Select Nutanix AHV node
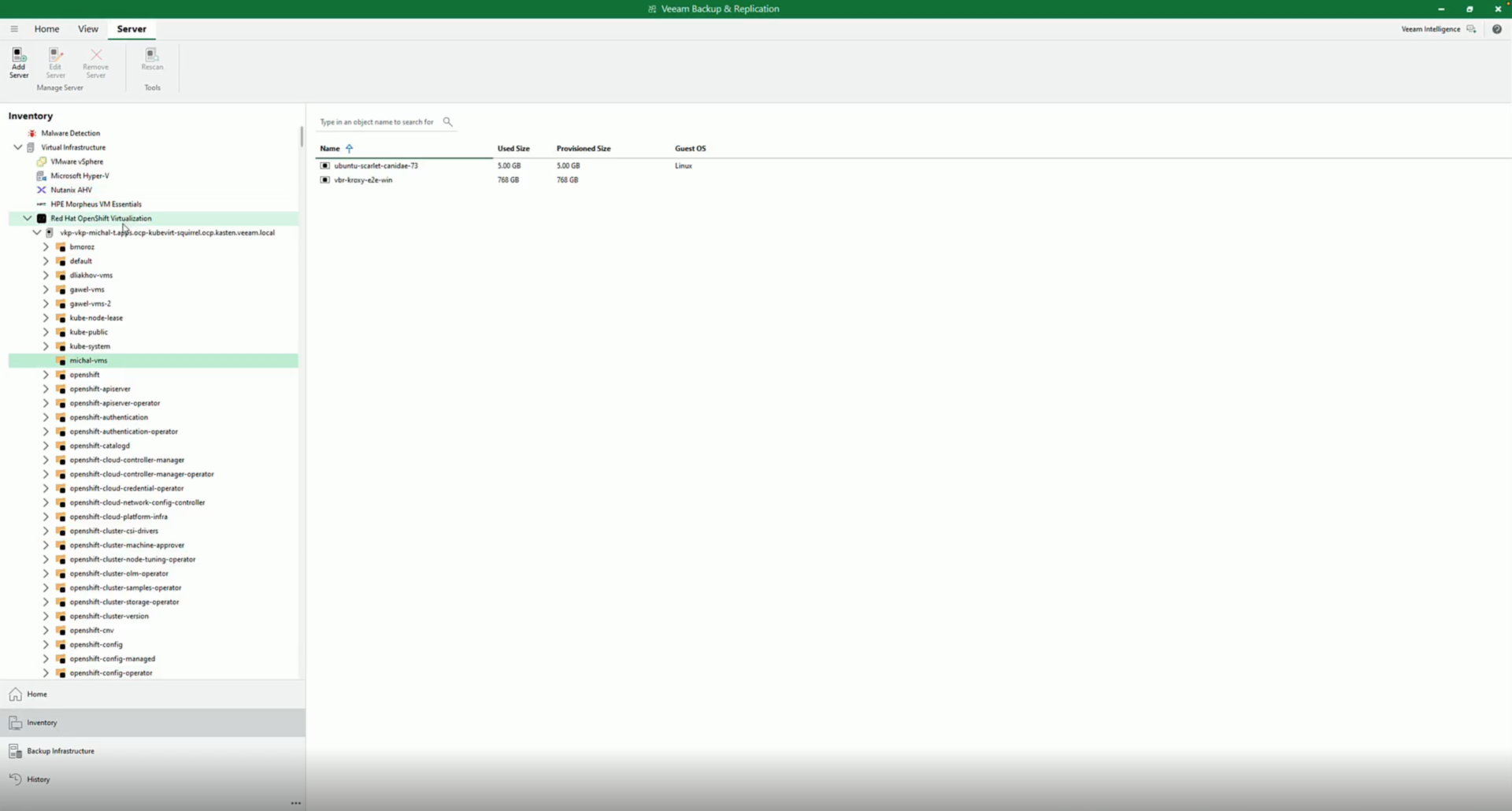Viewport: 1512px width, 811px height. (x=71, y=190)
